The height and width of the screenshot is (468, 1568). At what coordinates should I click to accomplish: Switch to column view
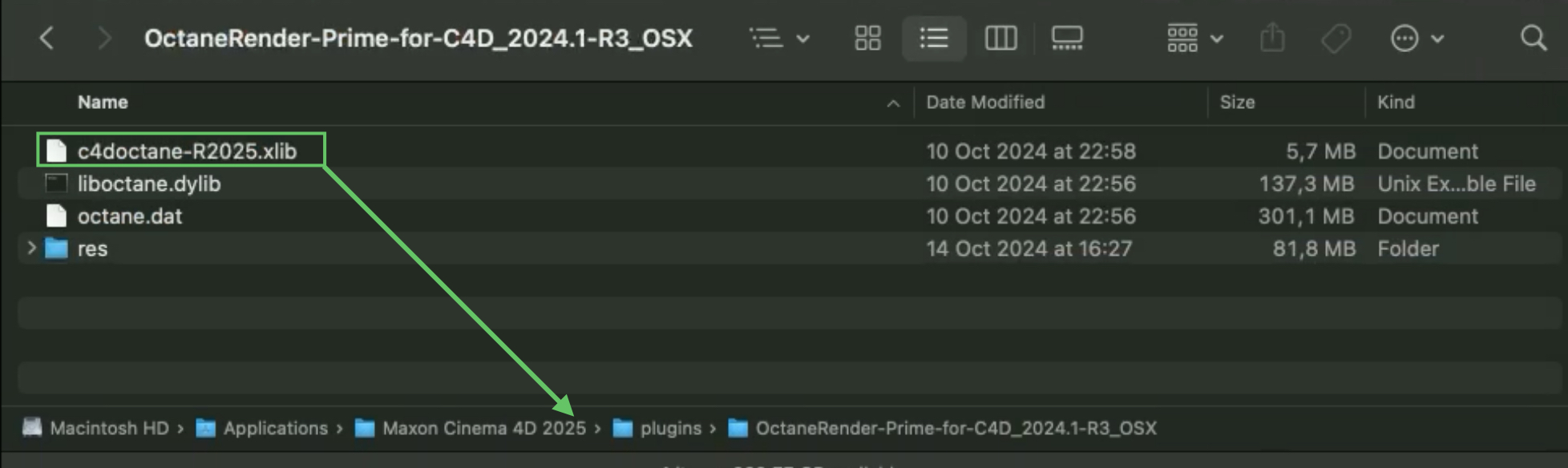(x=1000, y=38)
